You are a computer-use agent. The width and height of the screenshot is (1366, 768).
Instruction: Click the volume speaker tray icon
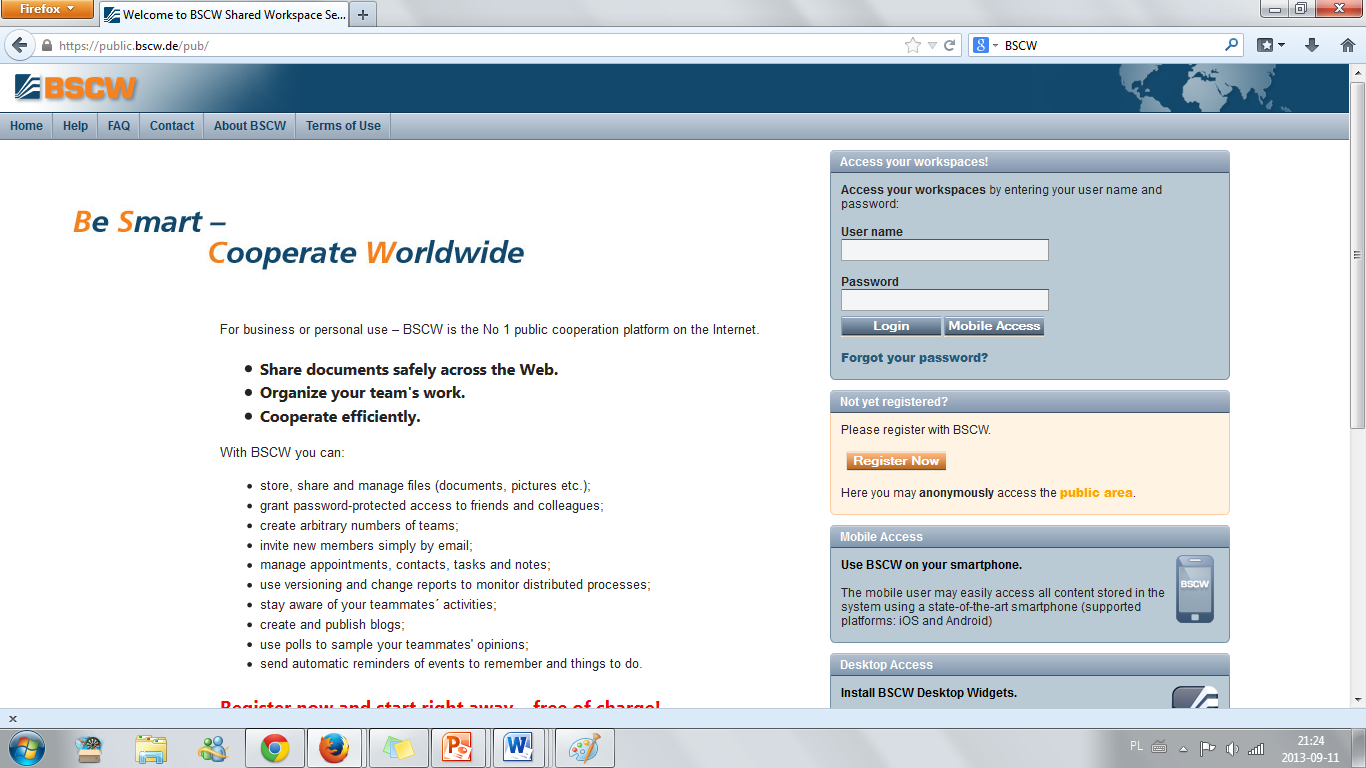[1232, 748]
